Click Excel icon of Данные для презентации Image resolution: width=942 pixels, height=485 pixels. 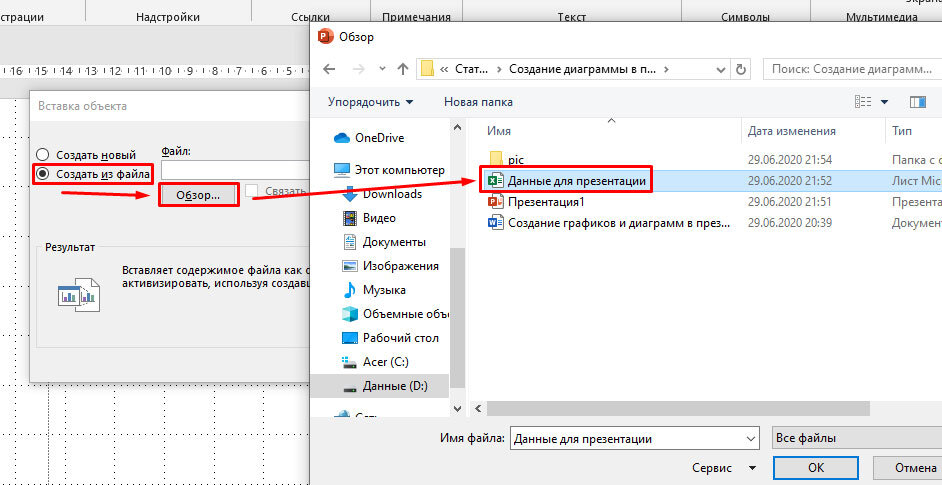(x=496, y=180)
